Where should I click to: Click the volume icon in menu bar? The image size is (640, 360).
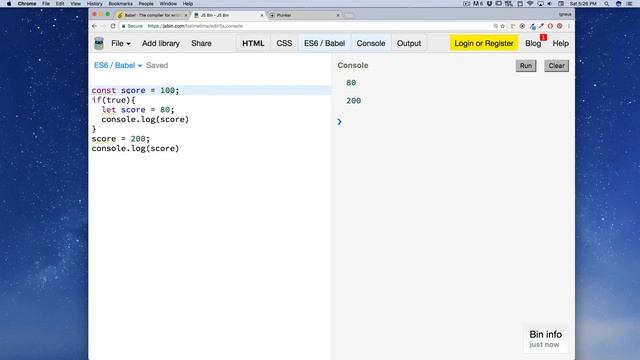(x=550, y=4)
